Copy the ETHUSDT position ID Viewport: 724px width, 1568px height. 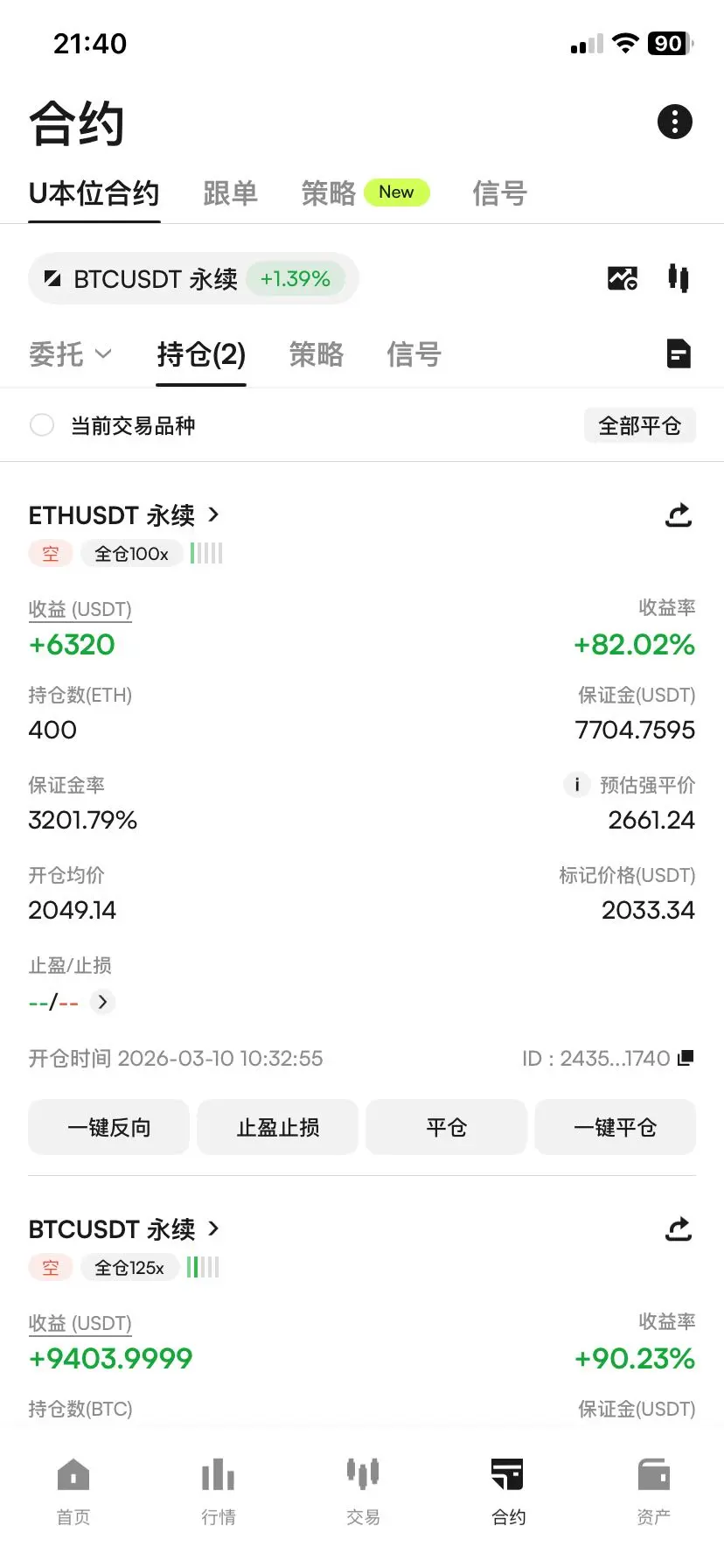point(686,1058)
